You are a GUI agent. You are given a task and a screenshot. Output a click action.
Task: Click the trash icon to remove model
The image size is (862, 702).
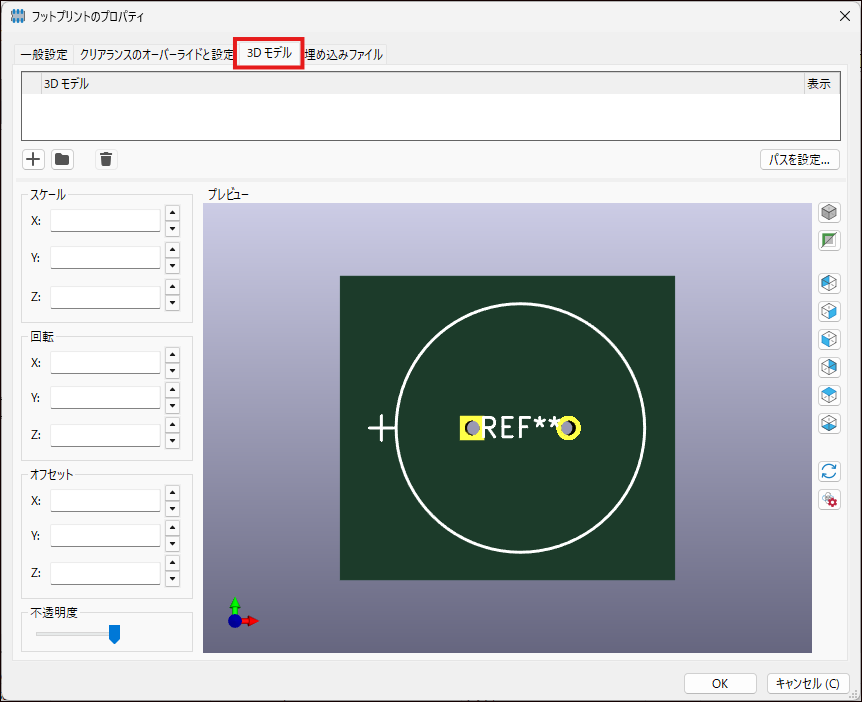106,159
